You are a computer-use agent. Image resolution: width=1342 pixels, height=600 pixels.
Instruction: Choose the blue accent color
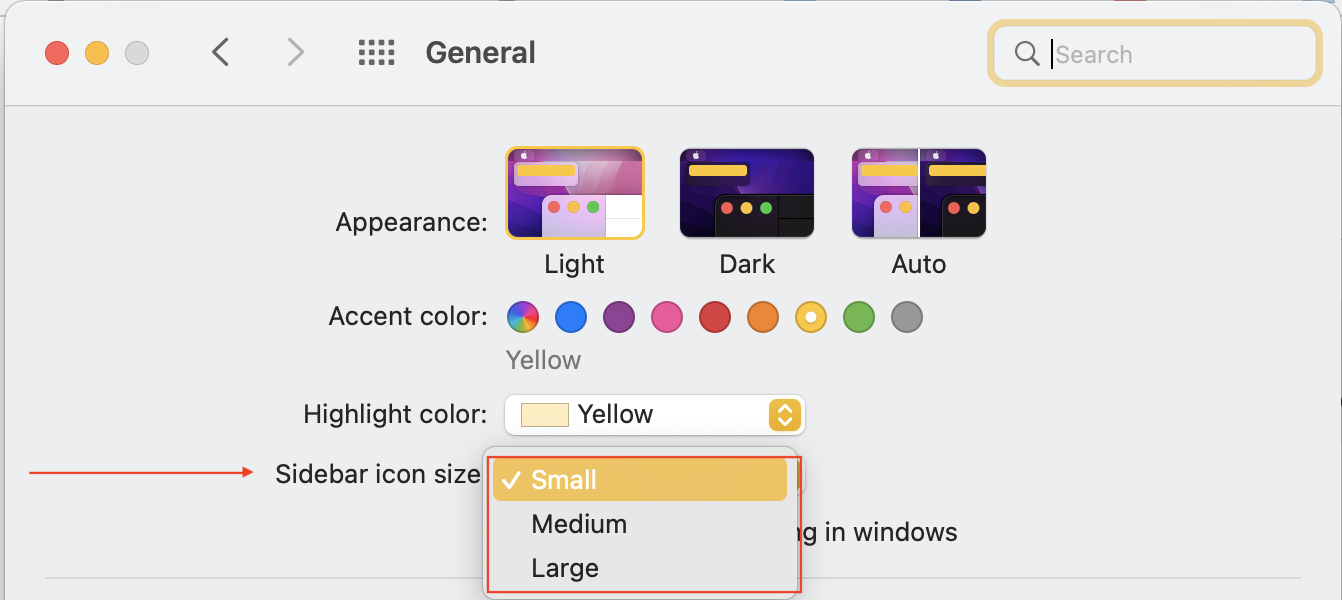(x=571, y=318)
